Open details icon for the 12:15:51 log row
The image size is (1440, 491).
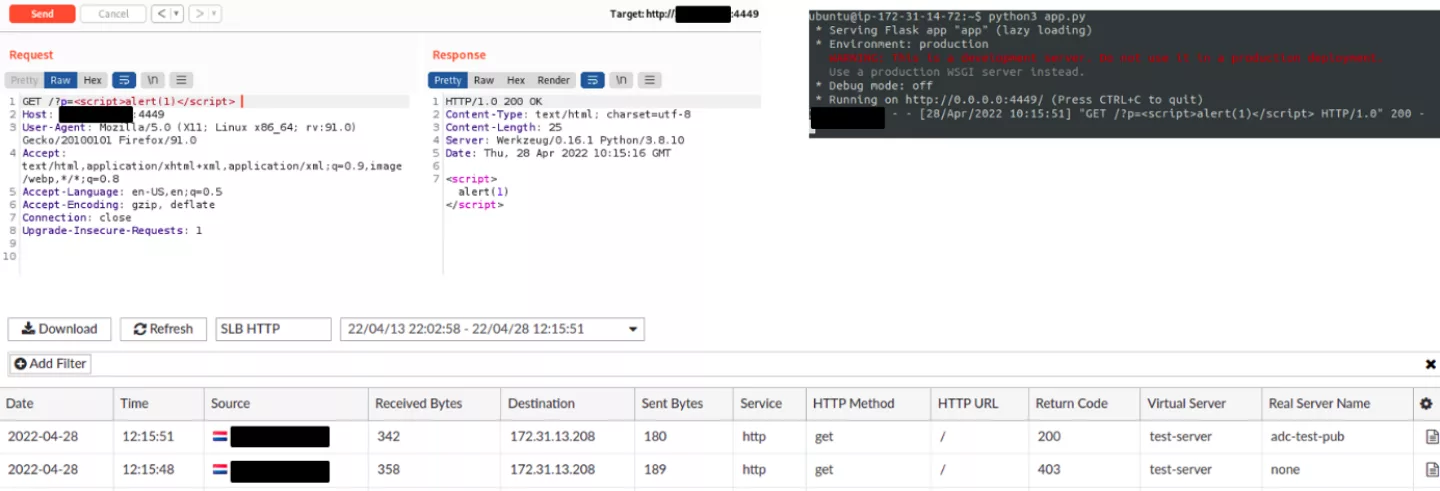pyautogui.click(x=1432, y=437)
